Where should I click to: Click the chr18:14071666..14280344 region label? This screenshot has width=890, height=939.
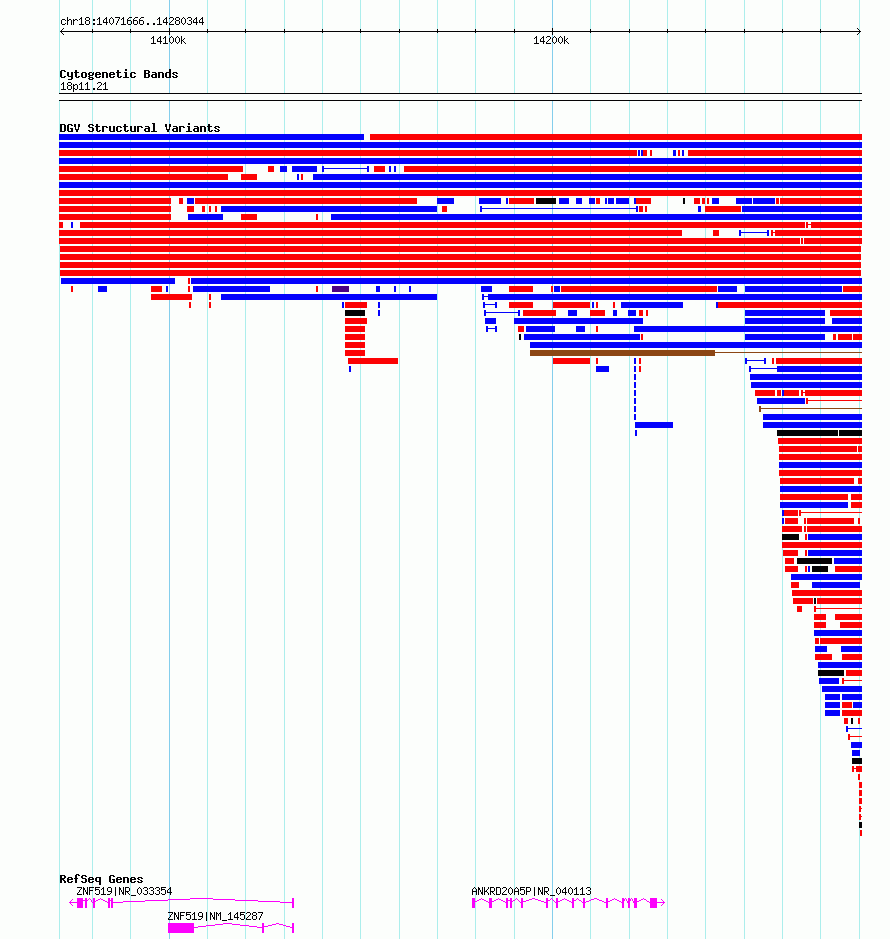132,21
